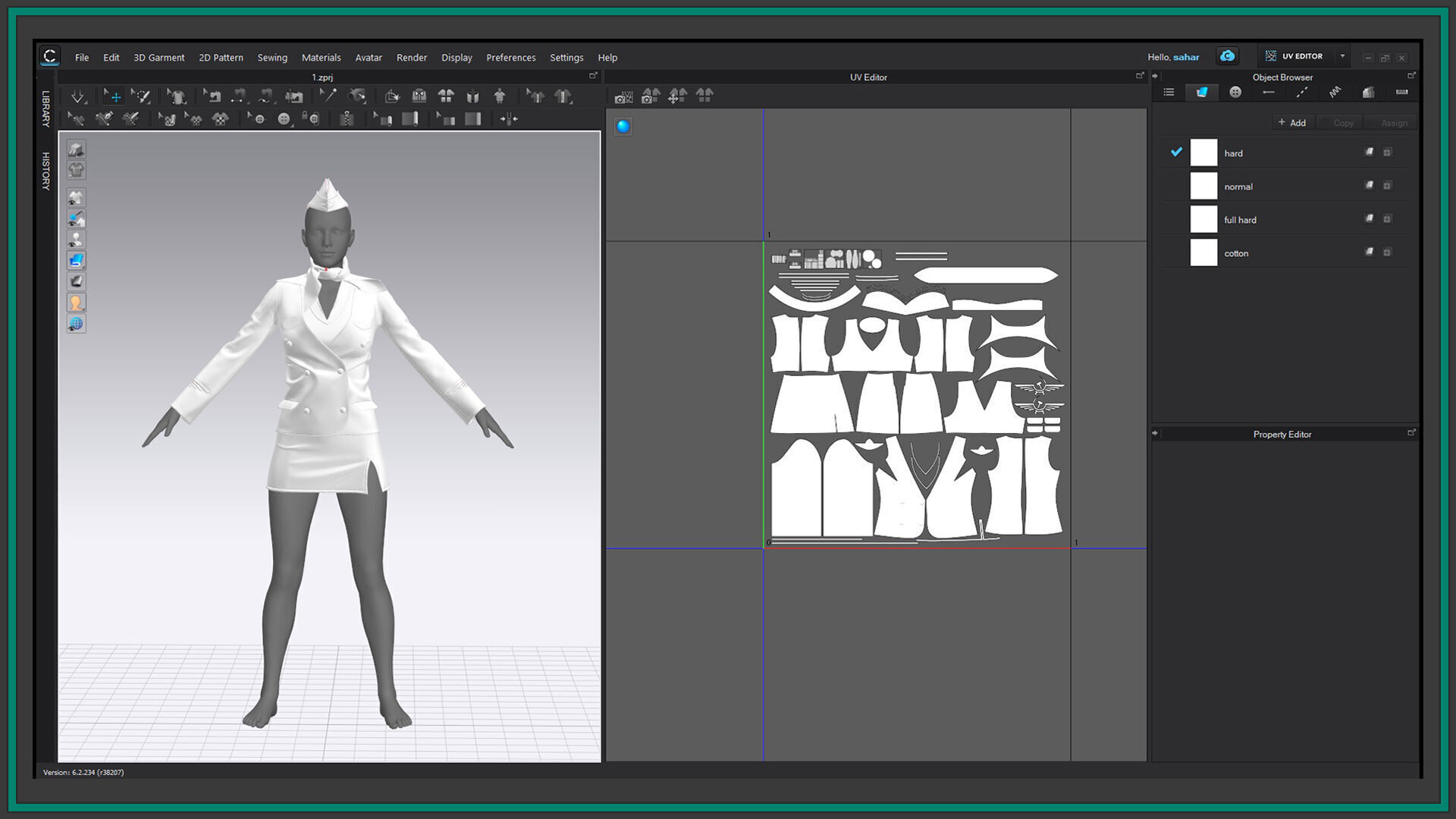Toggle the checkmark on the hard fabric
The height and width of the screenshot is (819, 1456).
pos(1176,152)
